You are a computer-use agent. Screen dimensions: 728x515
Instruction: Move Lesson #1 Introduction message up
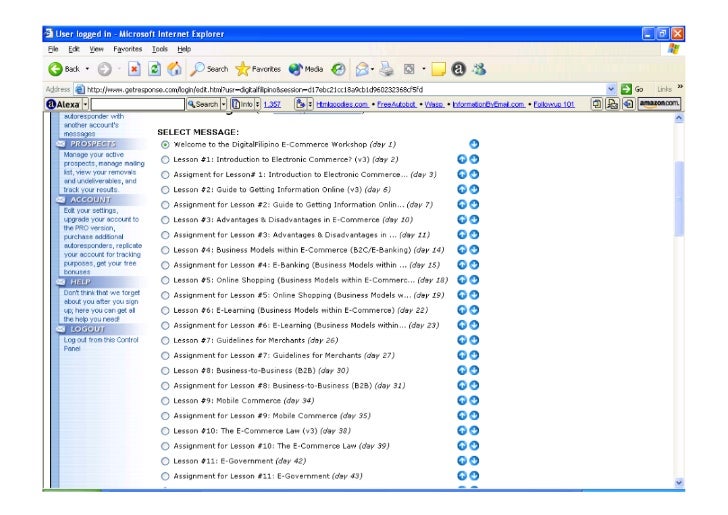[462, 159]
